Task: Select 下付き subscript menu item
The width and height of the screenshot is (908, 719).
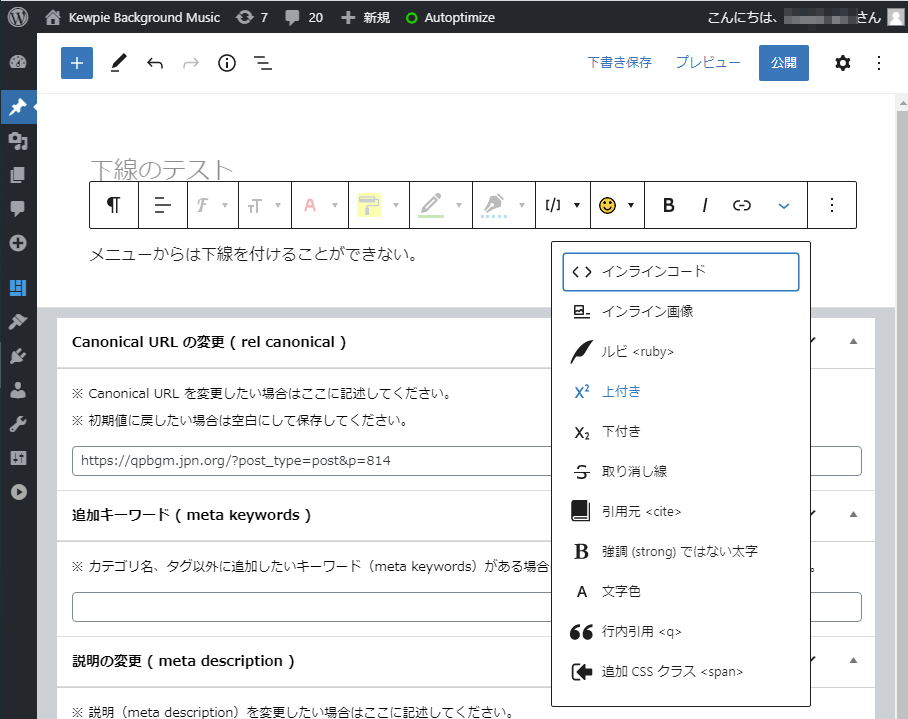Action: pos(681,431)
